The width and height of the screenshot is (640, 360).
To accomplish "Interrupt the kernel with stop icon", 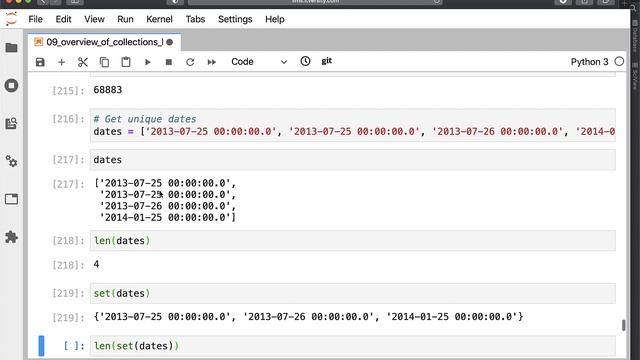I will pyautogui.click(x=169, y=62).
